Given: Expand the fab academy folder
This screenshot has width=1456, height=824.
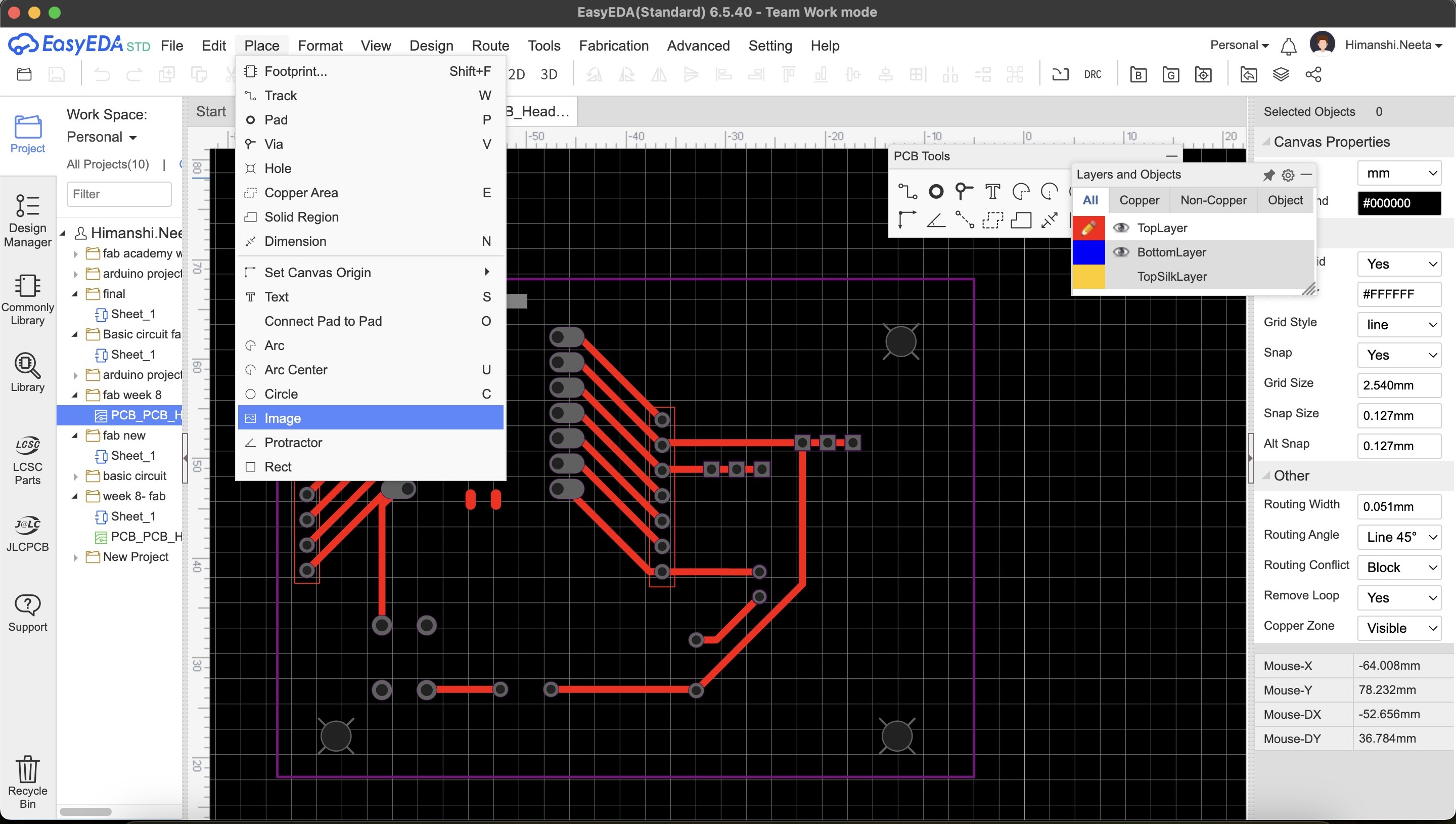Looking at the screenshot, I should 76,253.
